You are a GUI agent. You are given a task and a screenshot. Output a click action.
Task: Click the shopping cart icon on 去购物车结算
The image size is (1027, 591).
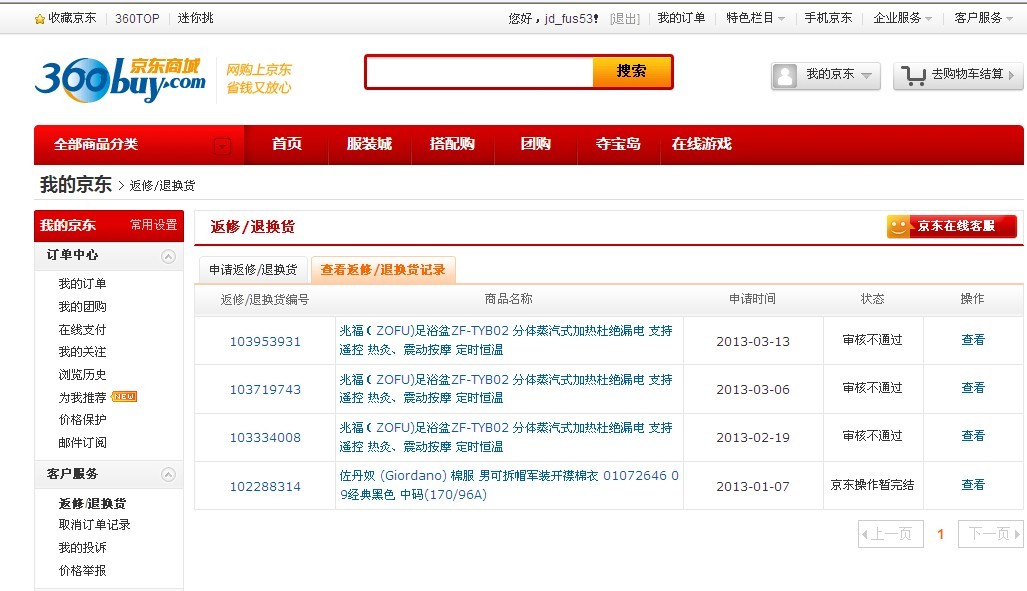(913, 75)
